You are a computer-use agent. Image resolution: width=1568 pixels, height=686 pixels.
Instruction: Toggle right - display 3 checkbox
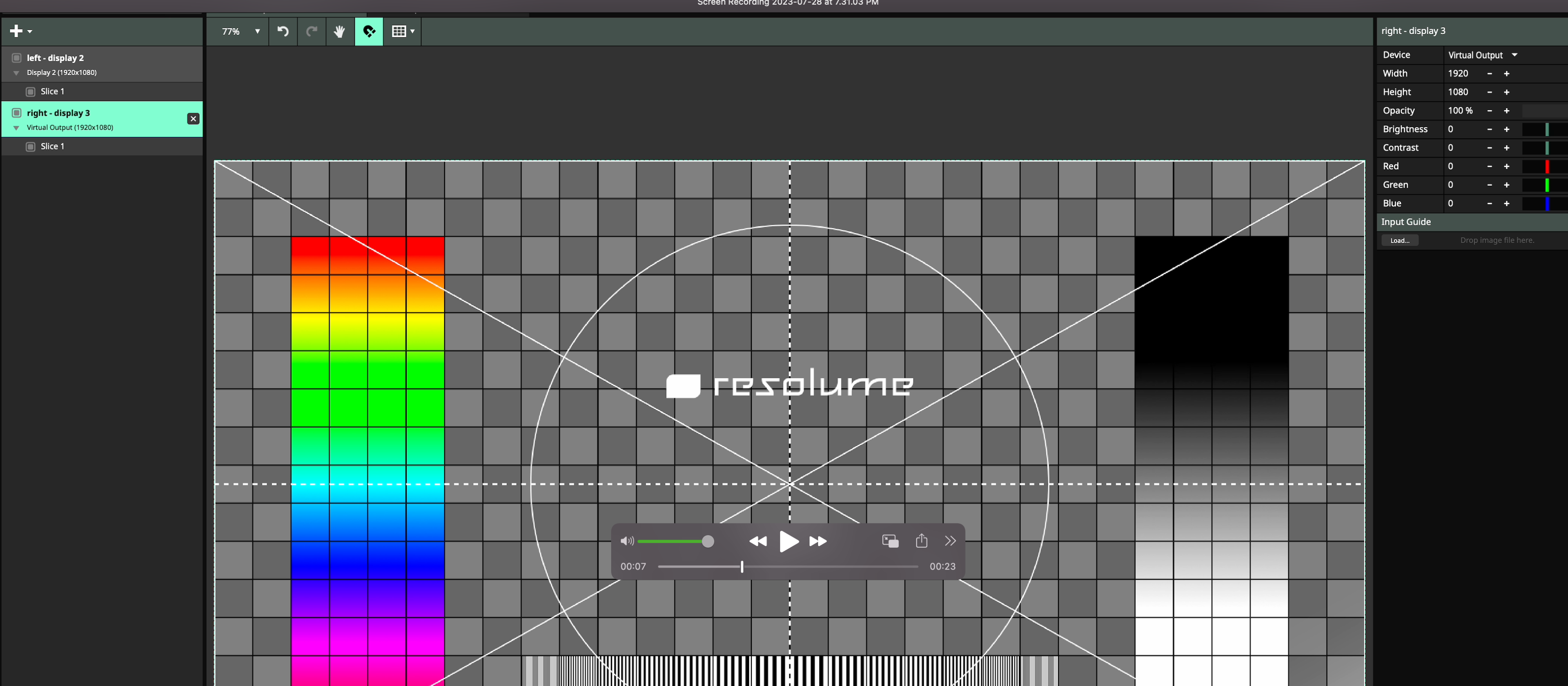tap(17, 113)
